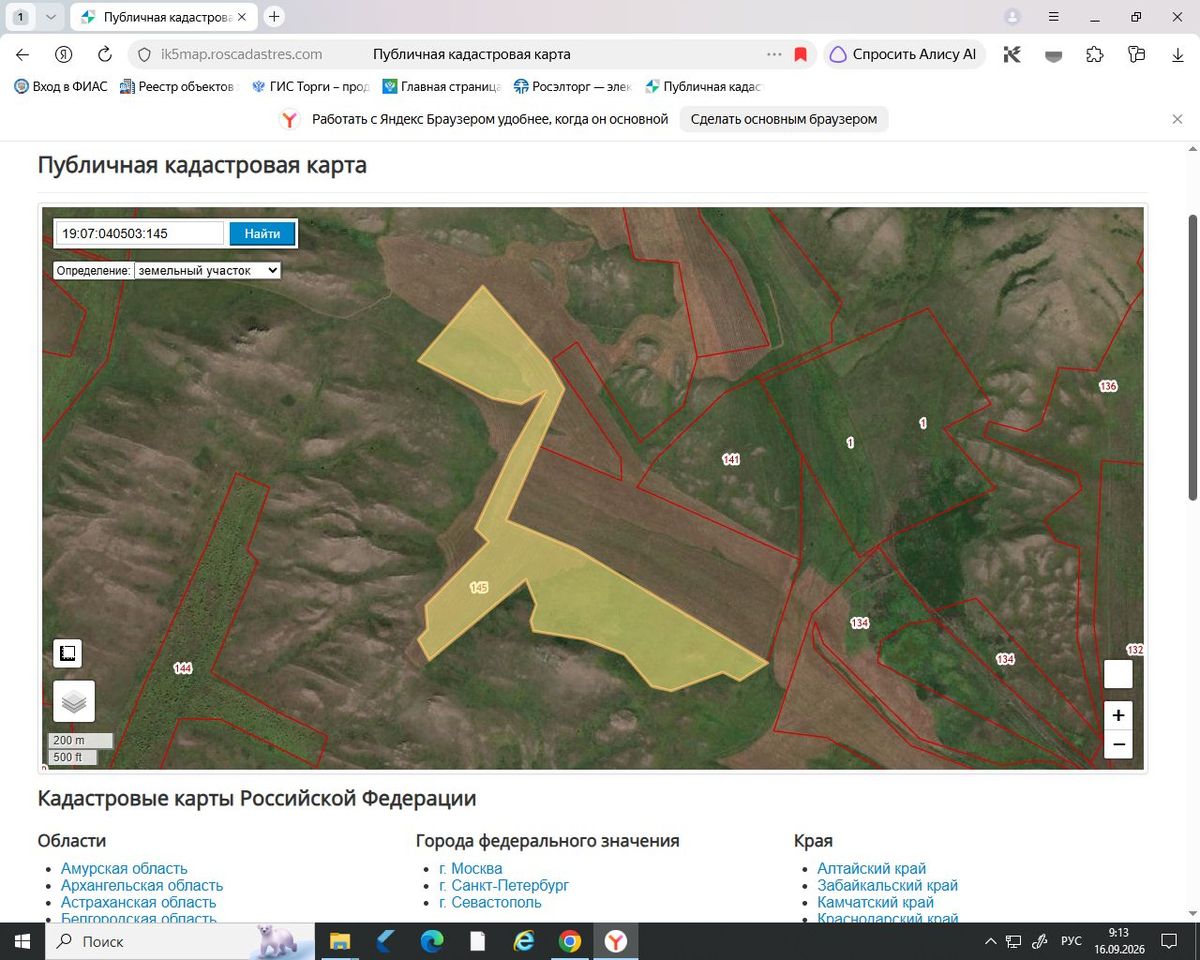Open the address bar three-dots menu
Viewport: 1200px width, 960px height.
point(774,55)
